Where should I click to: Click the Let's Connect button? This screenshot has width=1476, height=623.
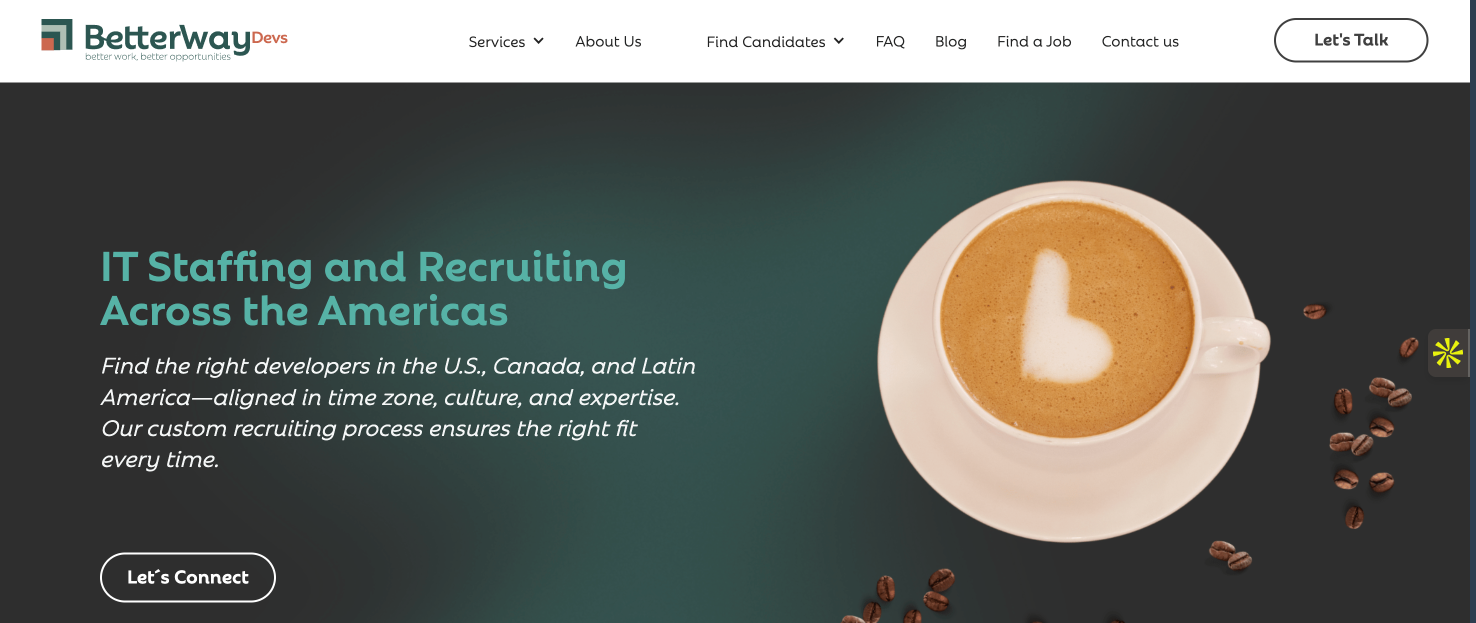pos(188,577)
